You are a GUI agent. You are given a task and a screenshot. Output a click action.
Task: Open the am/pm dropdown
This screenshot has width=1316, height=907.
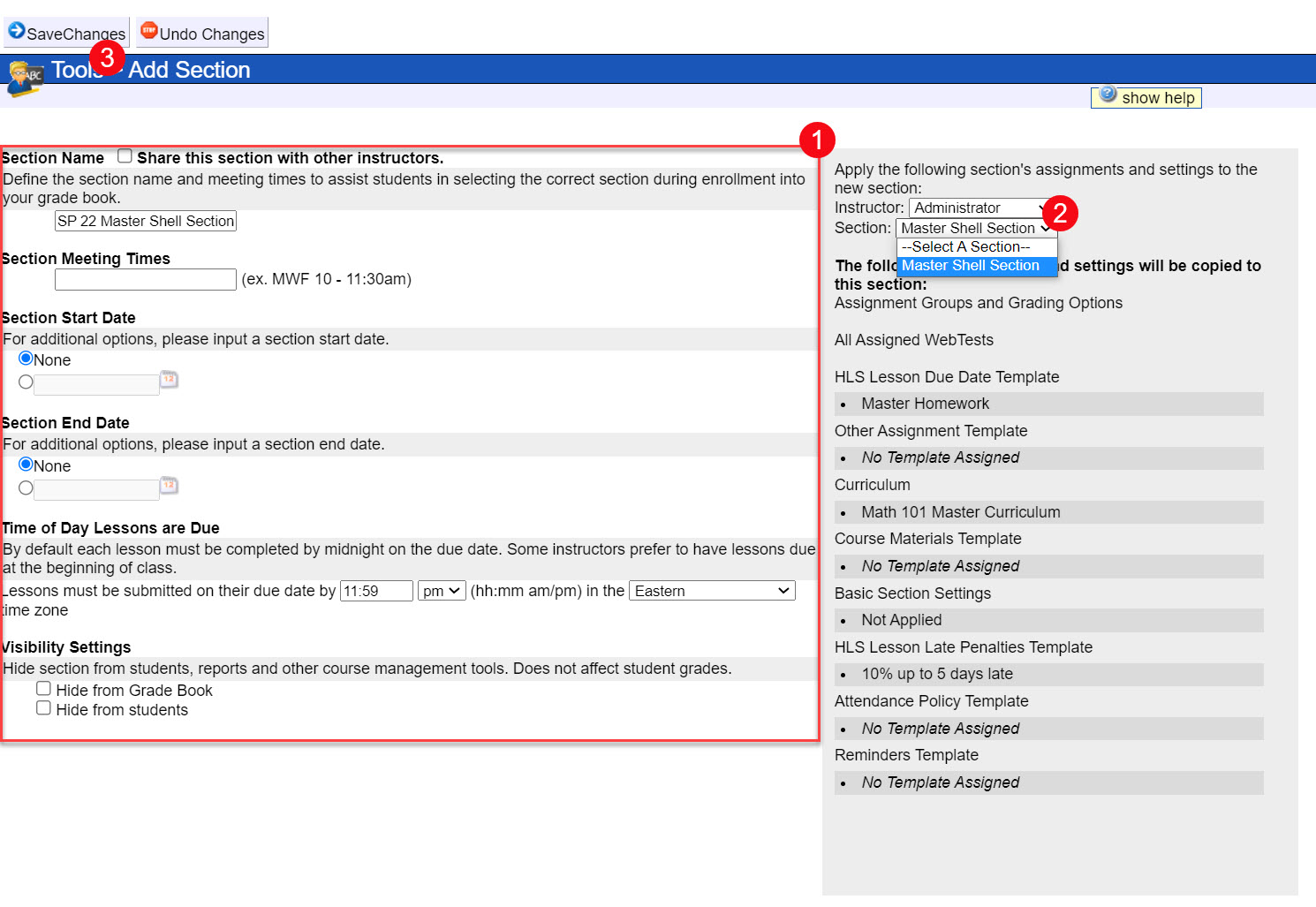point(442,591)
